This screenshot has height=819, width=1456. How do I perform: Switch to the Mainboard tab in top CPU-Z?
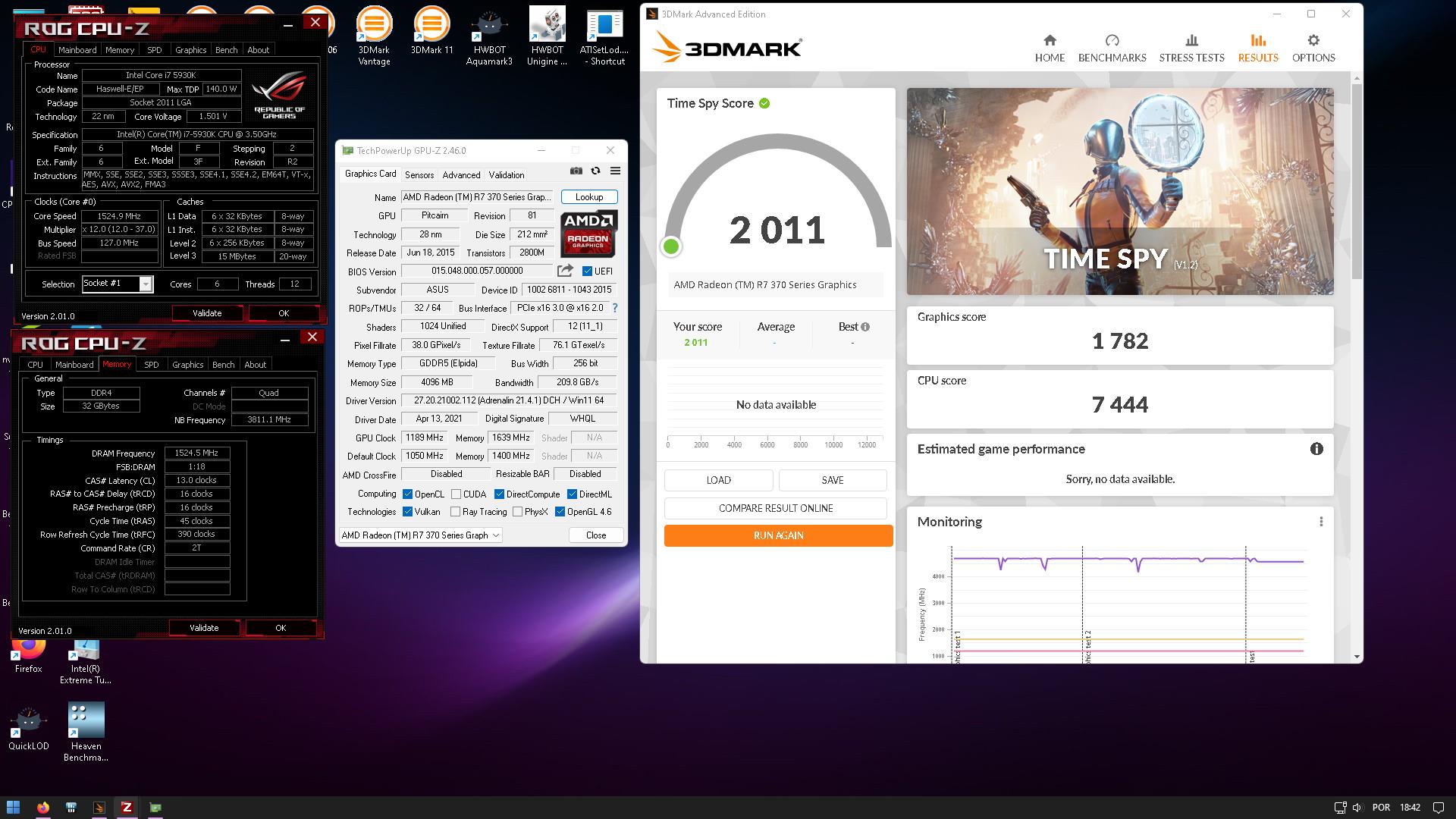click(77, 50)
